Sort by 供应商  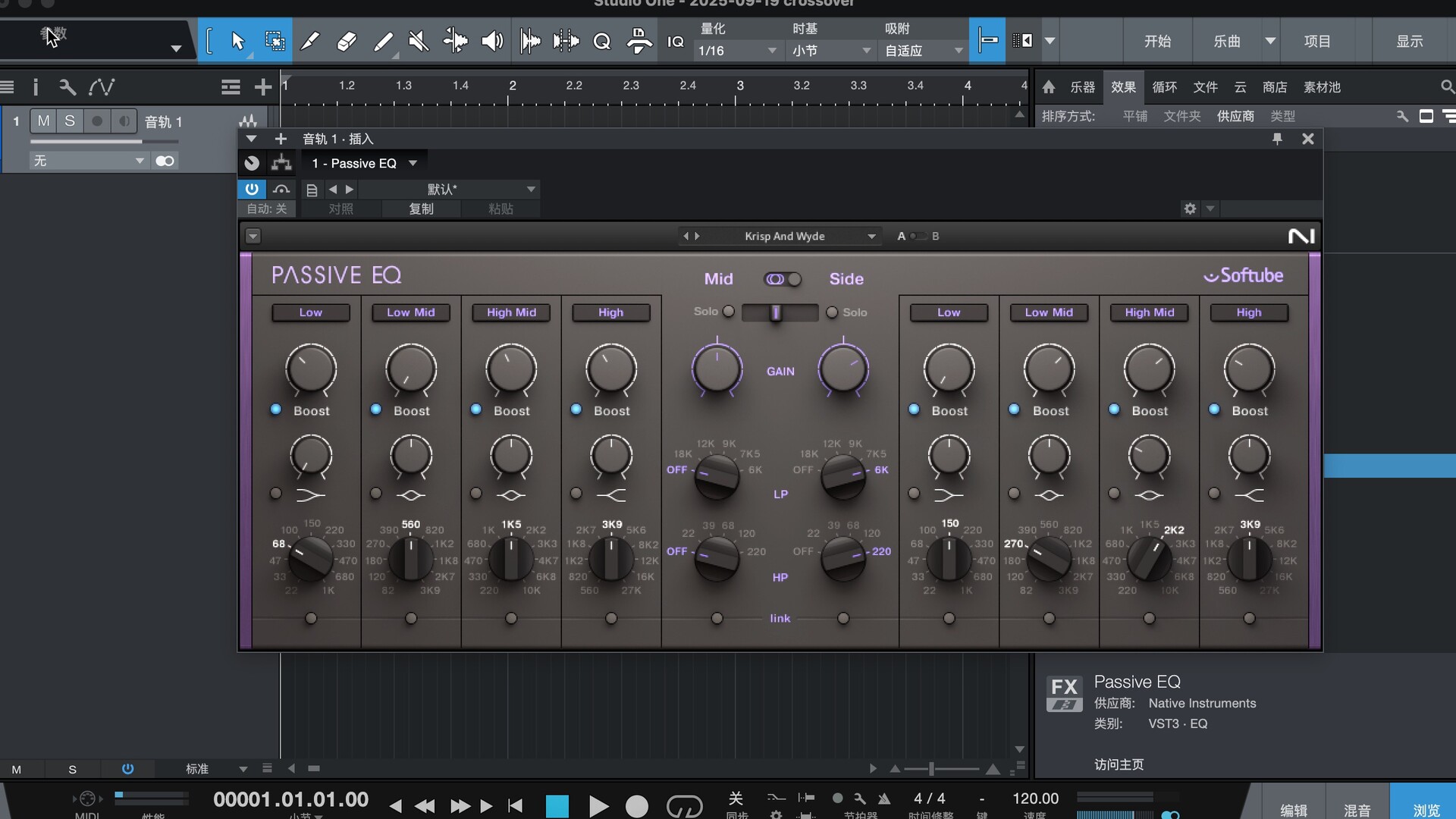(1235, 116)
